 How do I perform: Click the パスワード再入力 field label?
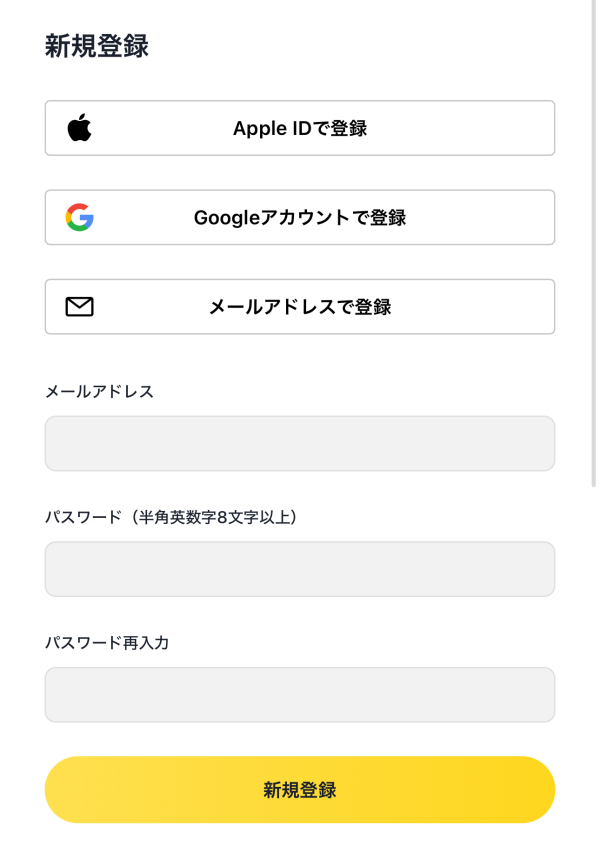tap(107, 643)
